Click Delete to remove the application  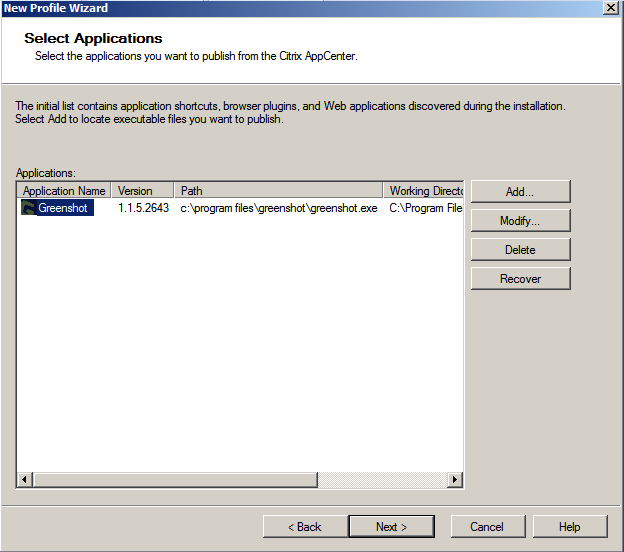[x=520, y=250]
